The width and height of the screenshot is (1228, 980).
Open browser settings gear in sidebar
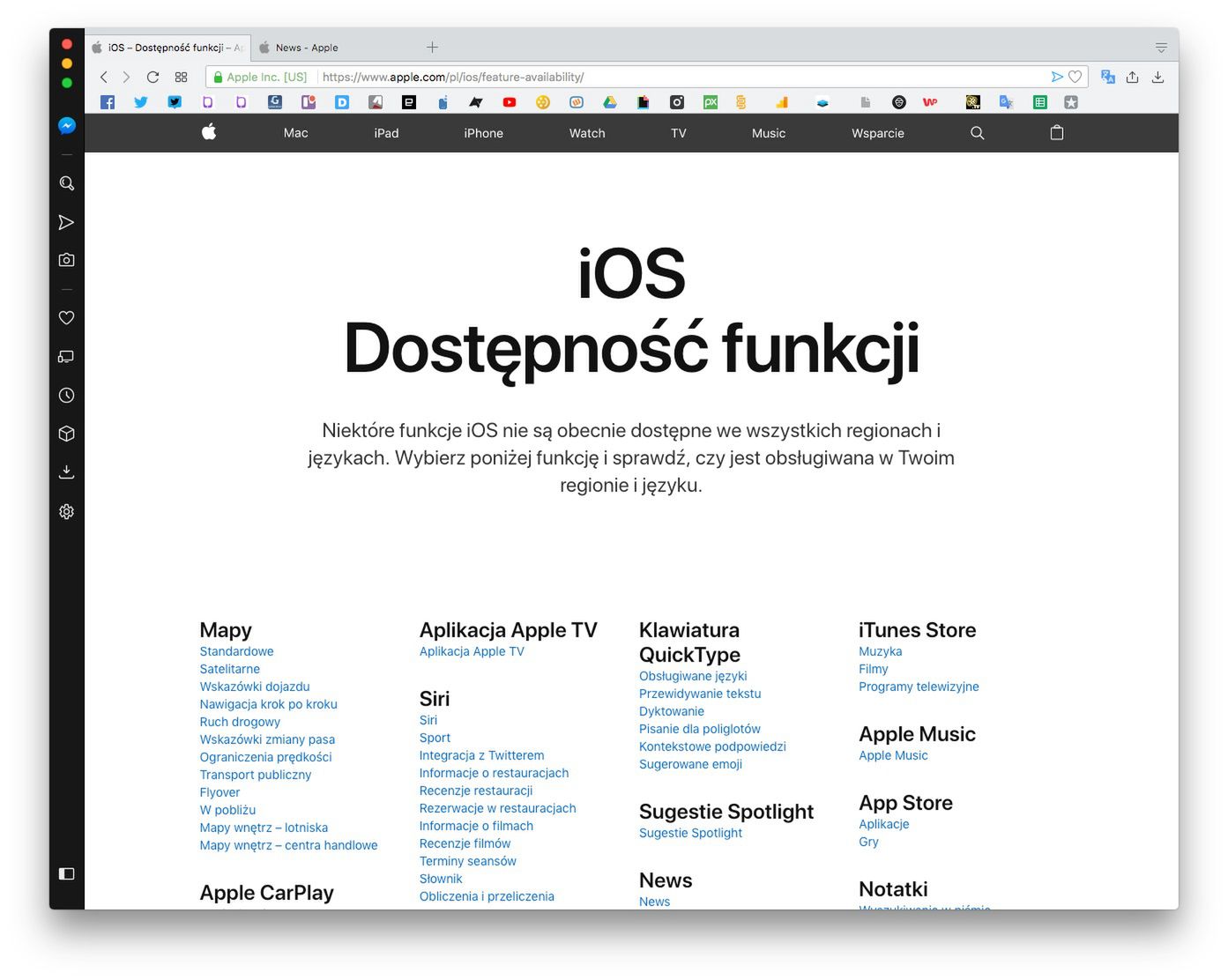click(66, 512)
